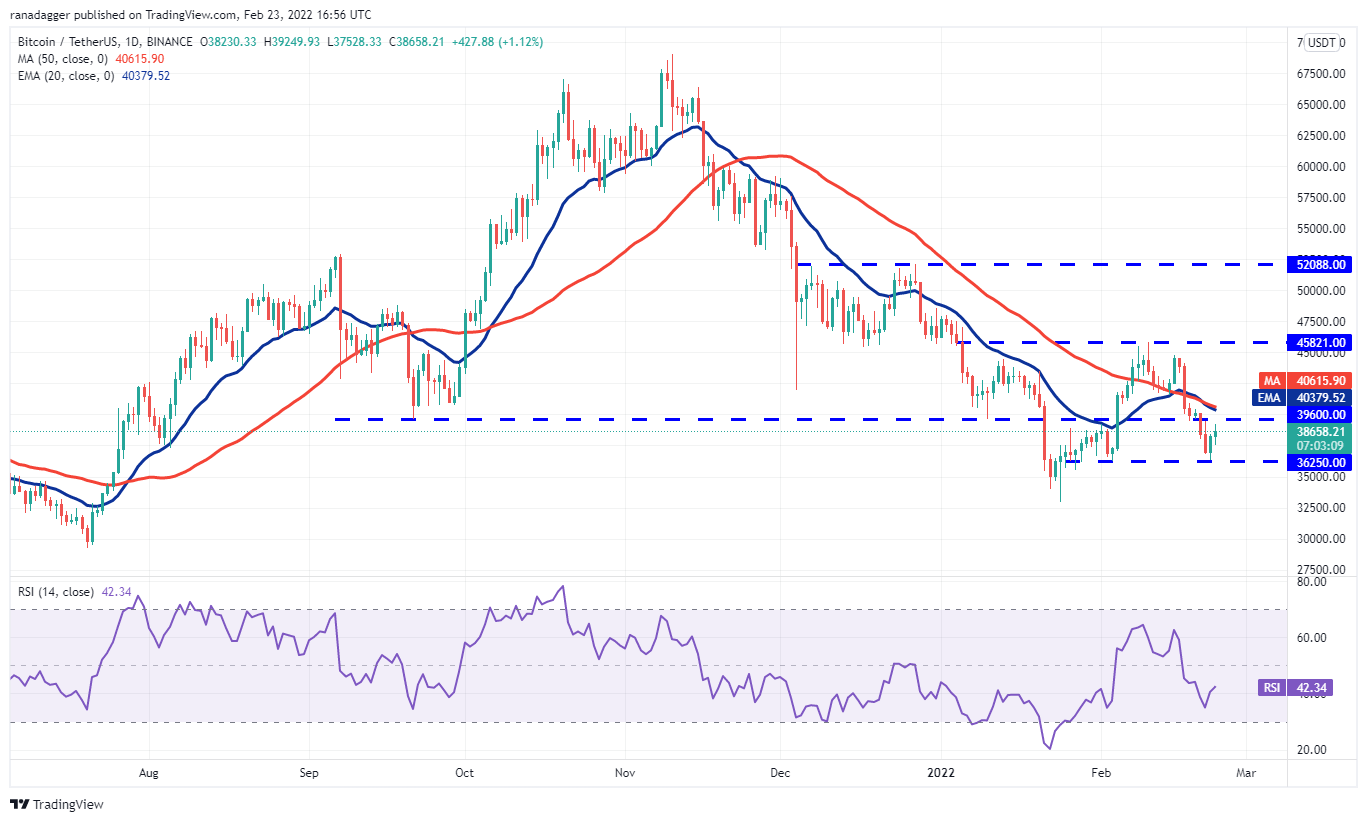Image resolution: width=1367 pixels, height=822 pixels.
Task: Click the USDT currency badge on price axis
Action: (x=1322, y=43)
